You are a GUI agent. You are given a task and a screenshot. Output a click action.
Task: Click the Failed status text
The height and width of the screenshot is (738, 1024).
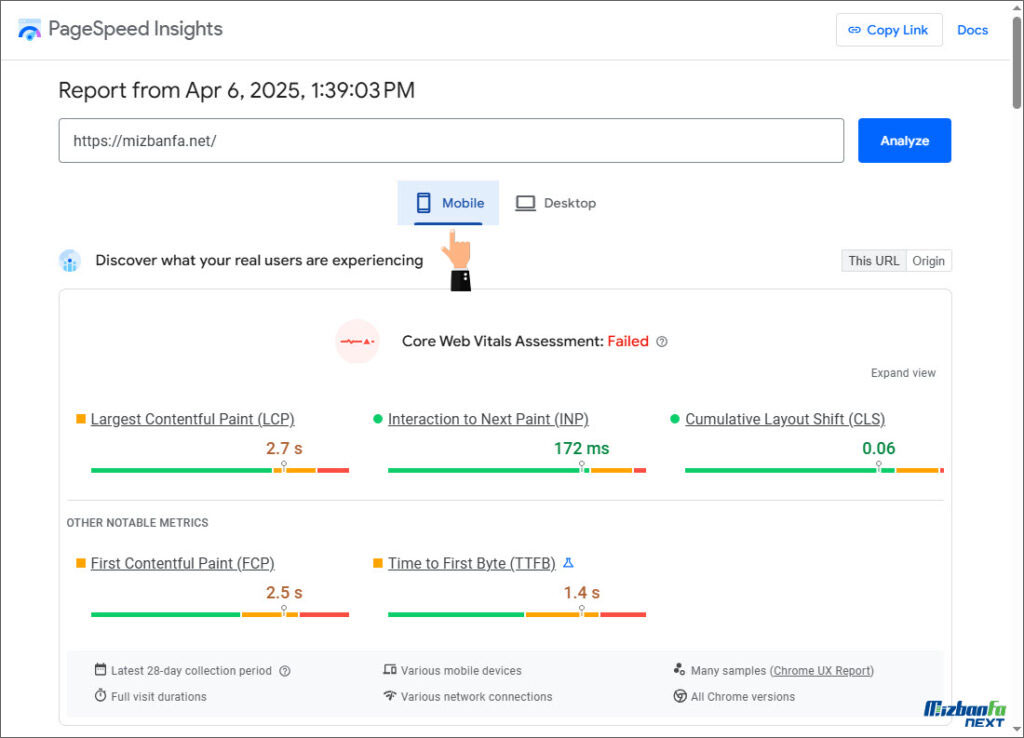coord(628,342)
